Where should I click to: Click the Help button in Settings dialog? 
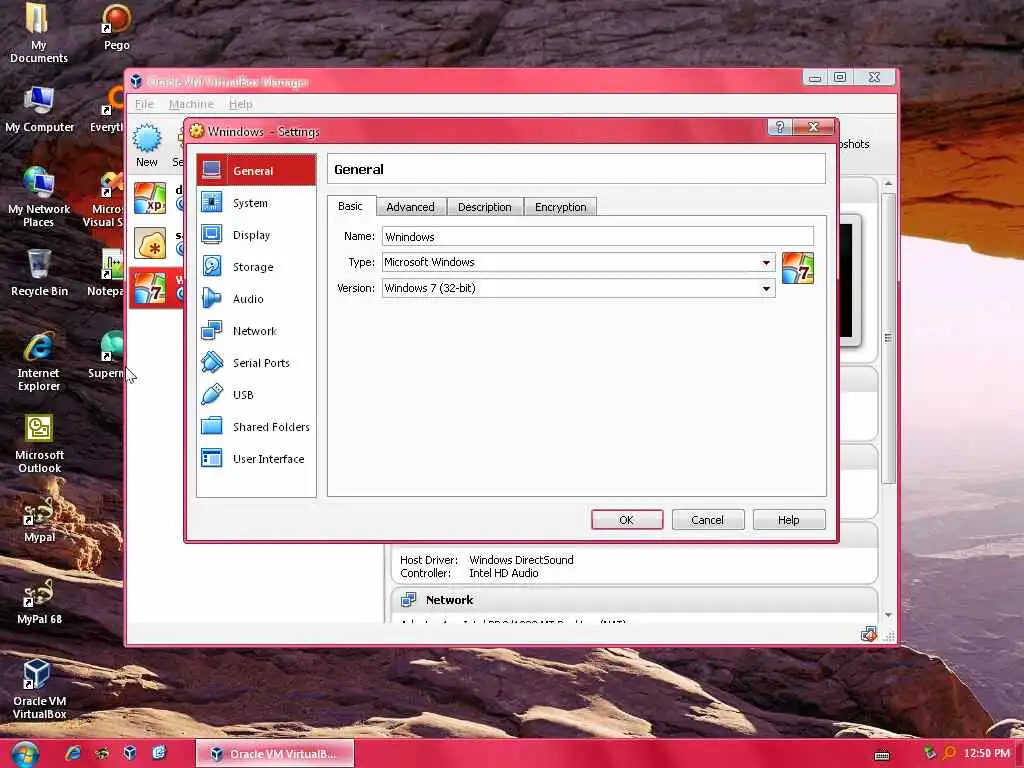tap(789, 520)
